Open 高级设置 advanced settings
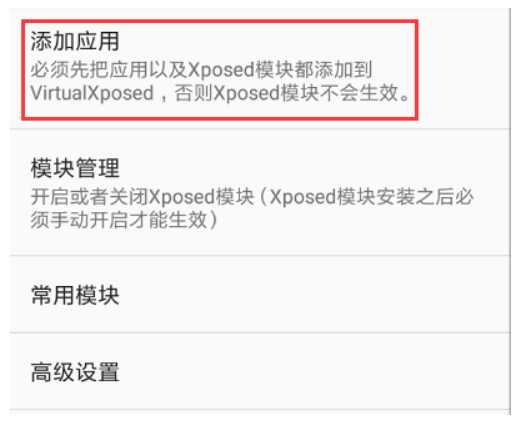The width and height of the screenshot is (522, 421). click(260, 371)
